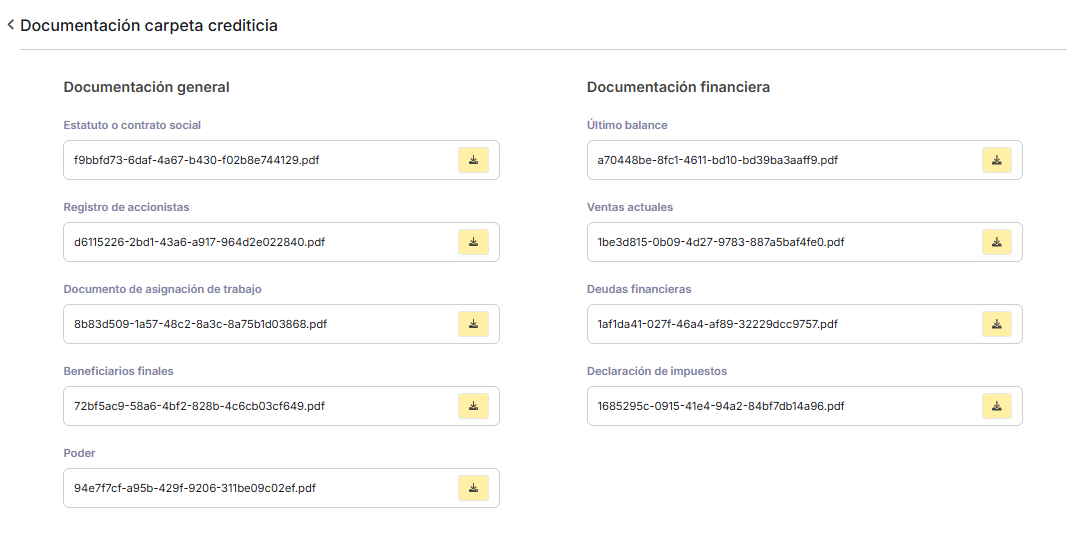Screen dimensions: 1074x540
Task: Click the 1af1da41 filename under Deudas financieras
Action: coord(717,324)
